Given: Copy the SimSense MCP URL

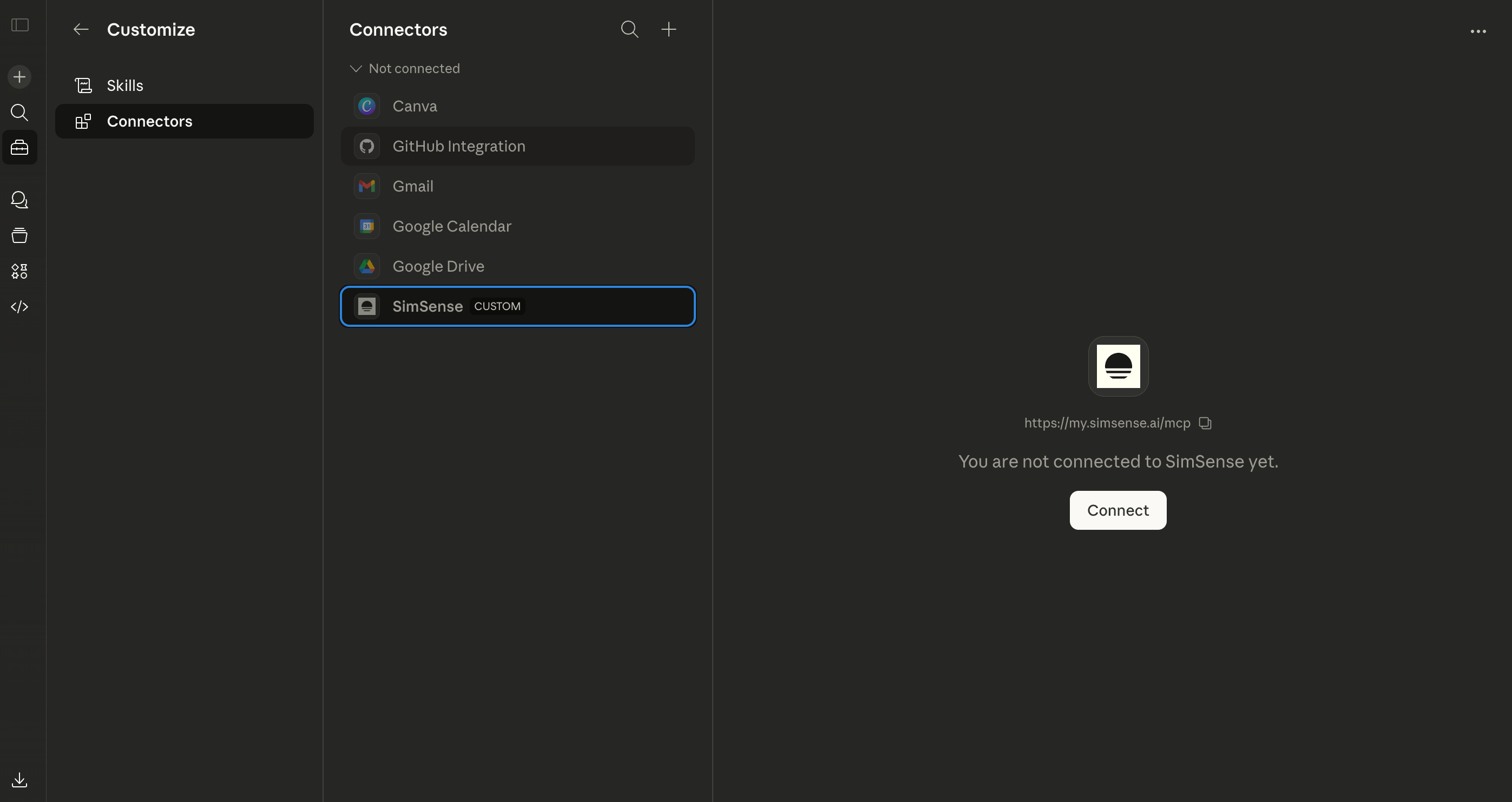Looking at the screenshot, I should coord(1205,423).
